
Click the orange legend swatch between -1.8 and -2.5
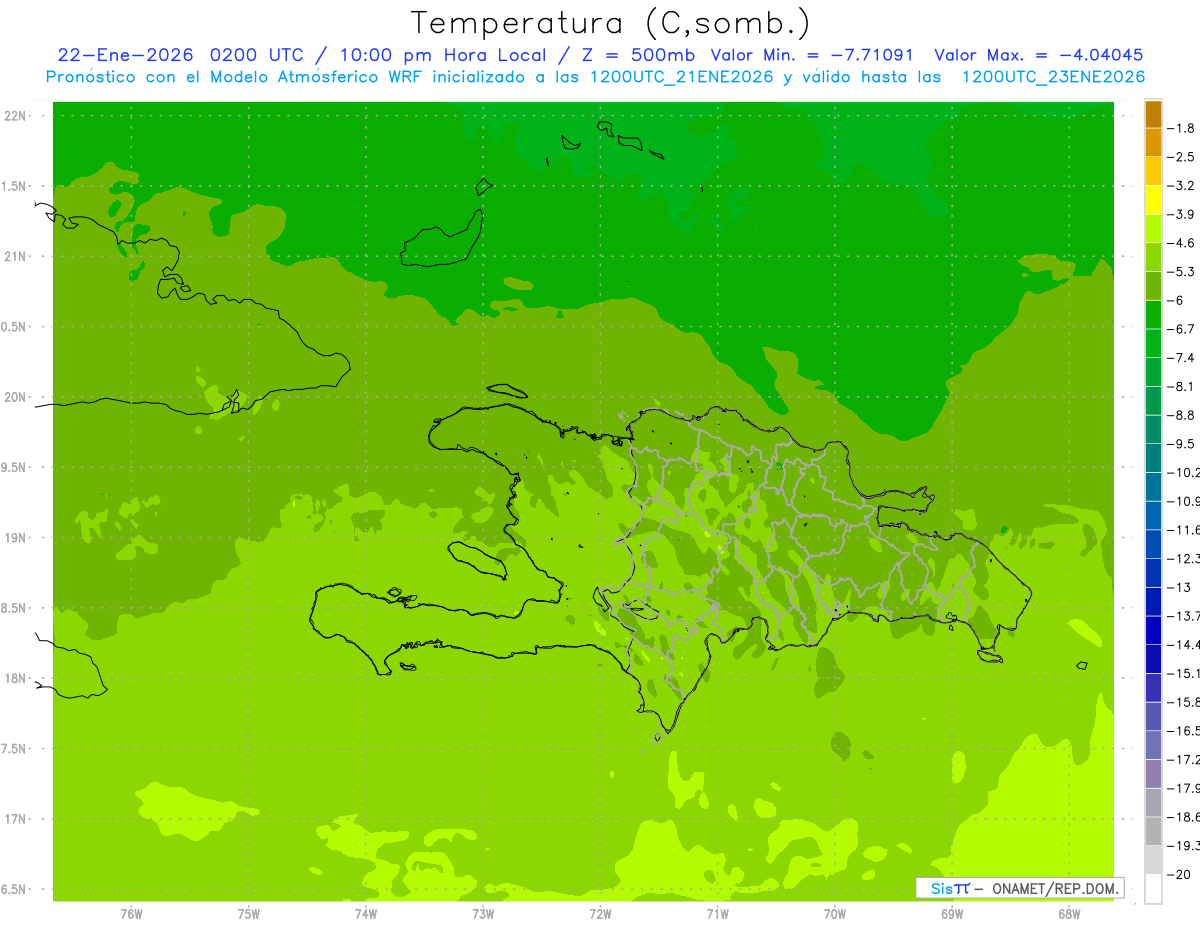click(x=1153, y=143)
